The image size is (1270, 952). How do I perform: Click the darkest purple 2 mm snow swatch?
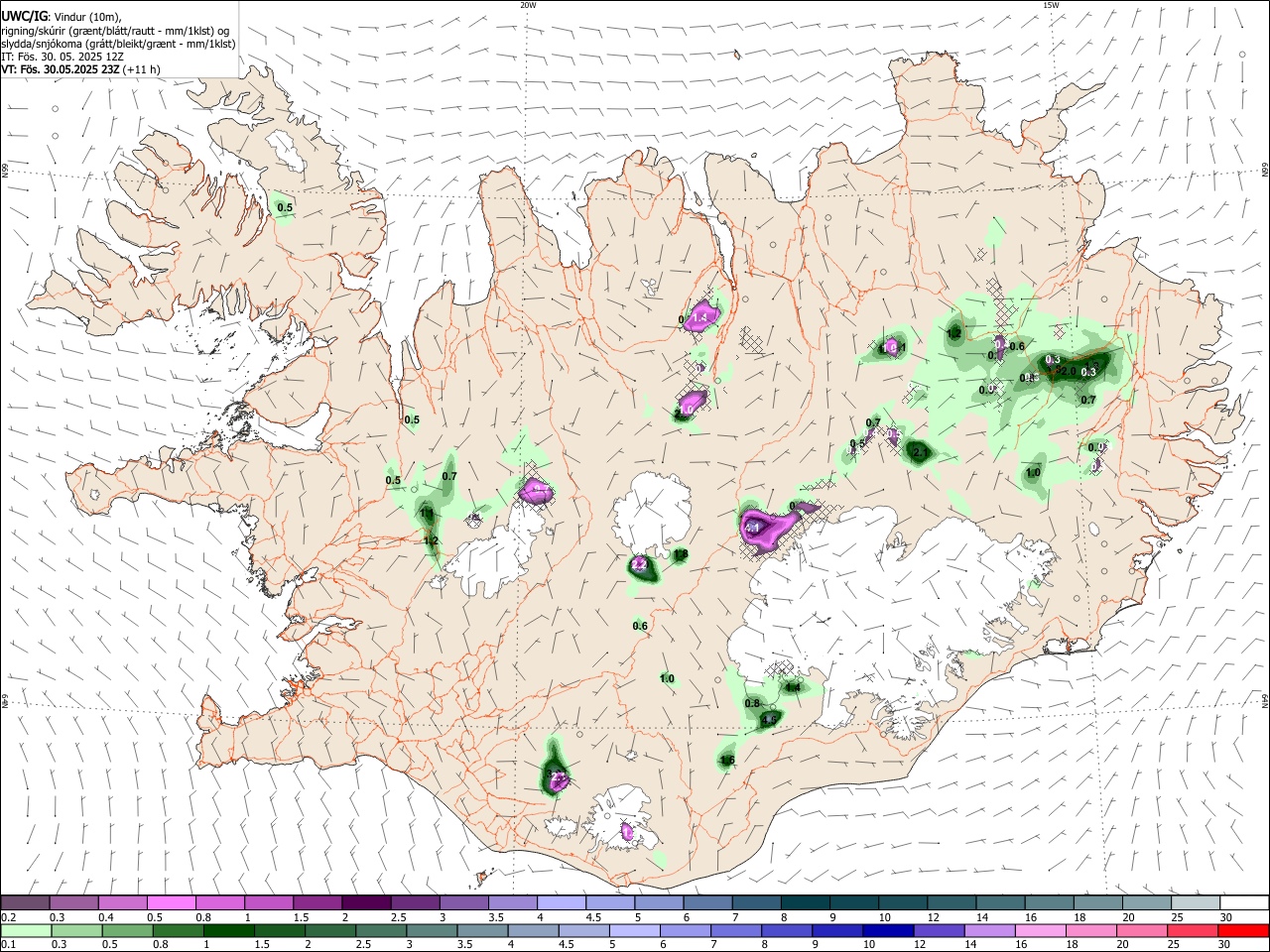[x=365, y=902]
